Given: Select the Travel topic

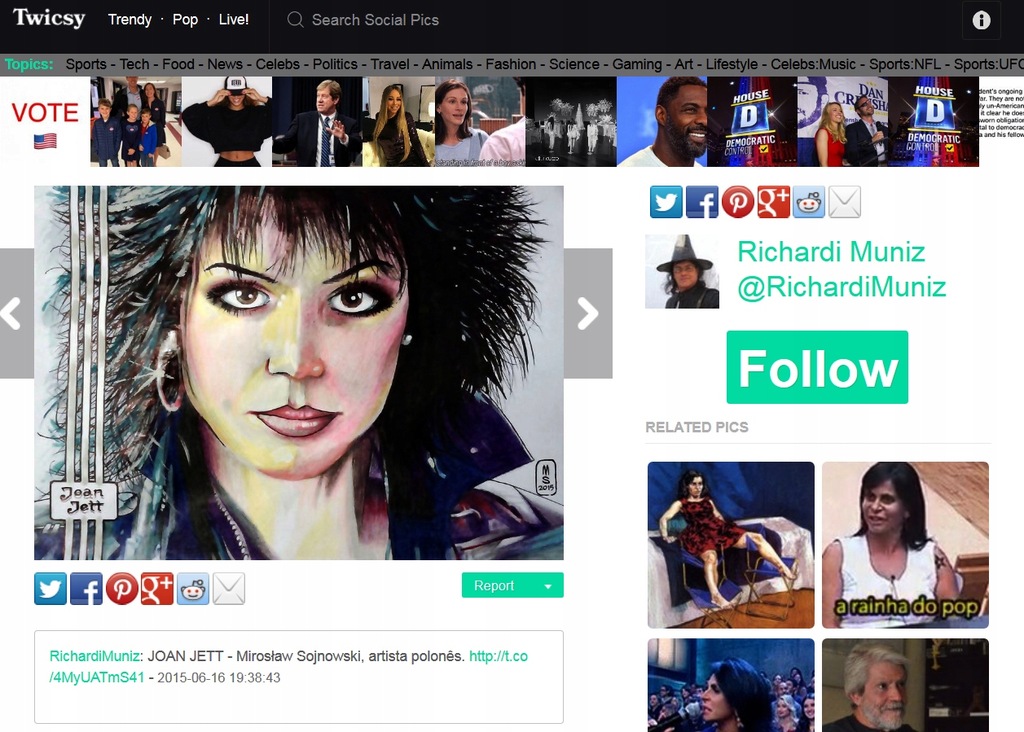Looking at the screenshot, I should coord(390,64).
